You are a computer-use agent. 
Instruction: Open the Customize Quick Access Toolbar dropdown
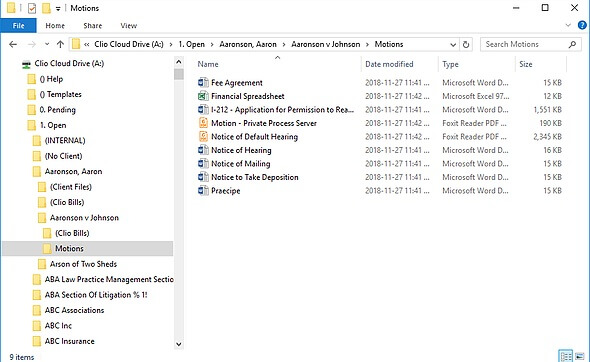click(58, 8)
